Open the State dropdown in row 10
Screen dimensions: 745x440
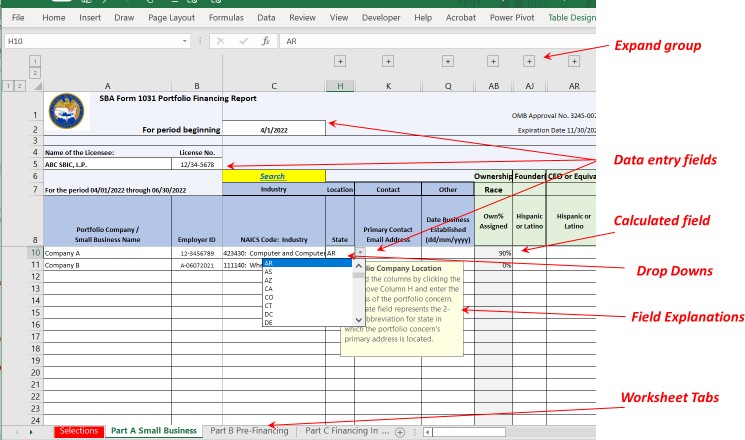coord(360,254)
